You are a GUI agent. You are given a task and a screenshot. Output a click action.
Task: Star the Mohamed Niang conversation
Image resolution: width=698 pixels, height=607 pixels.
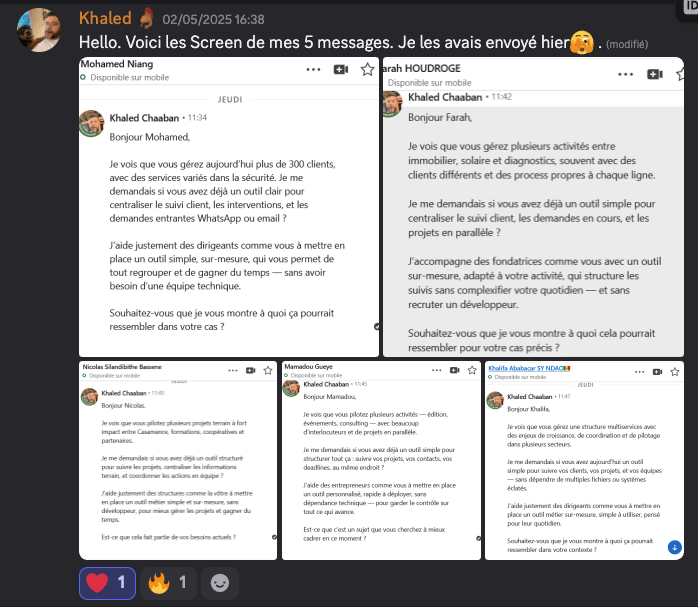(367, 69)
